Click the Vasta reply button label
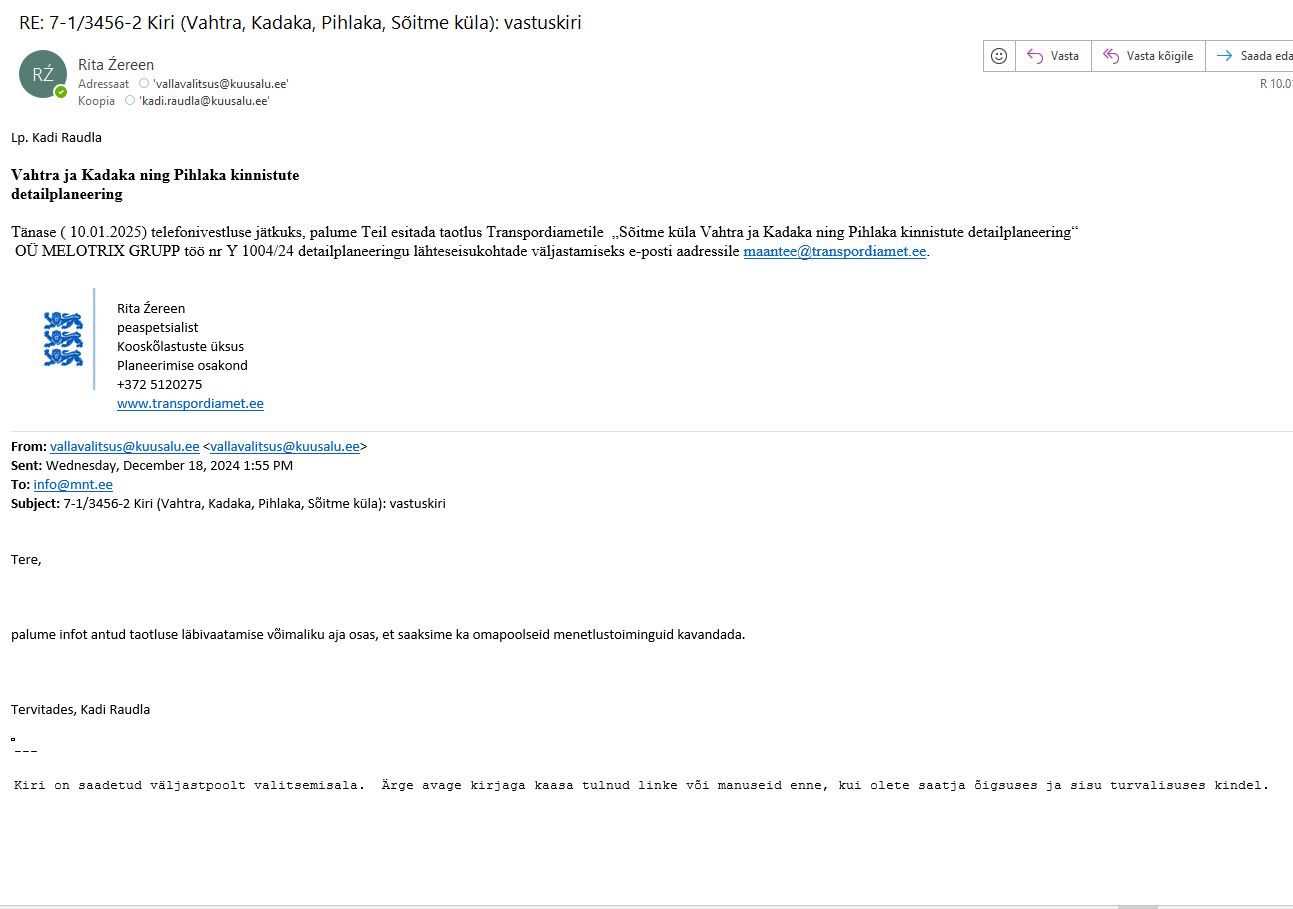Screen dimensions: 1293x909 click(x=1065, y=56)
